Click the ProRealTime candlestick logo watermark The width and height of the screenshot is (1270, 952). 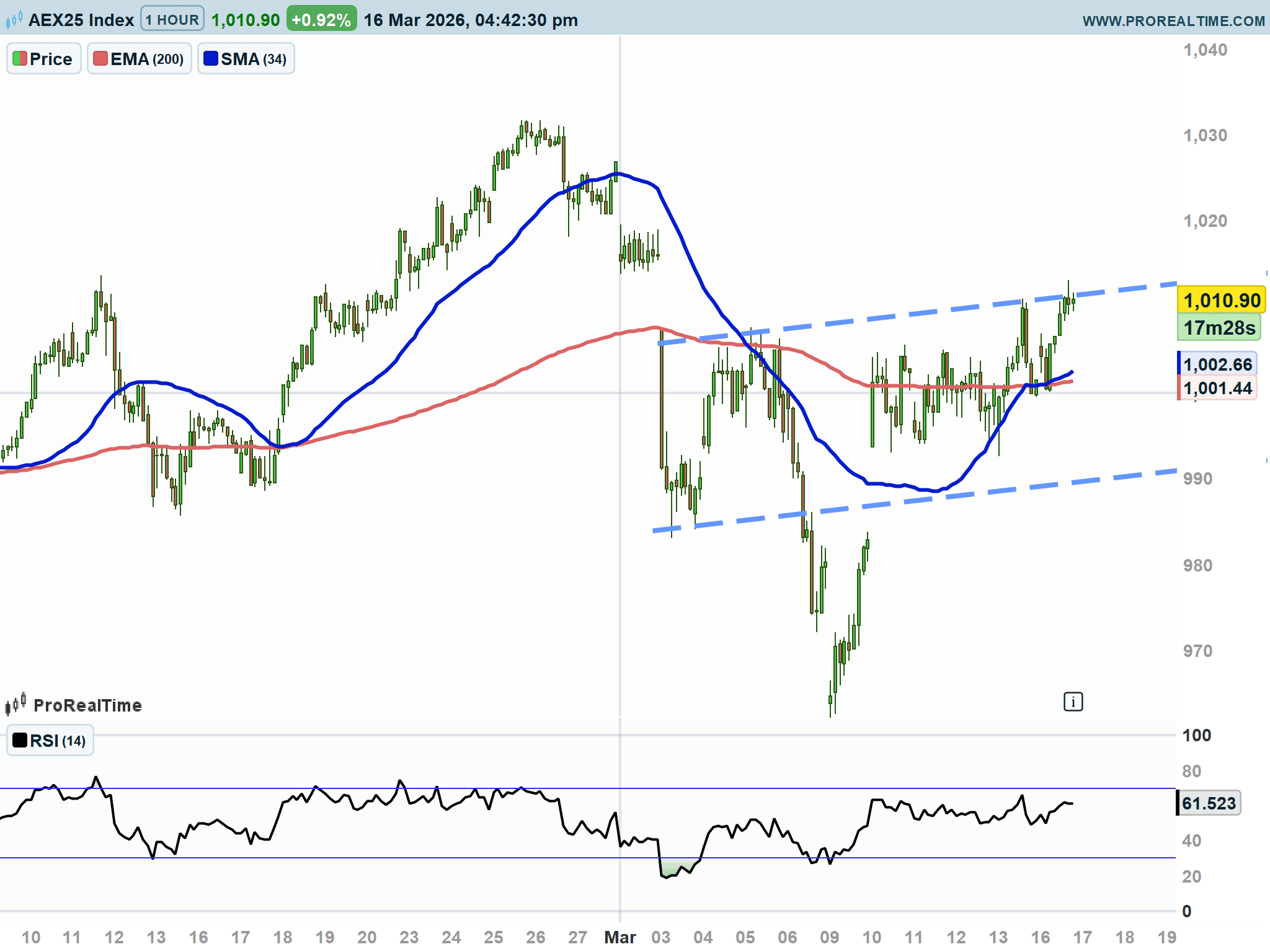[x=16, y=704]
